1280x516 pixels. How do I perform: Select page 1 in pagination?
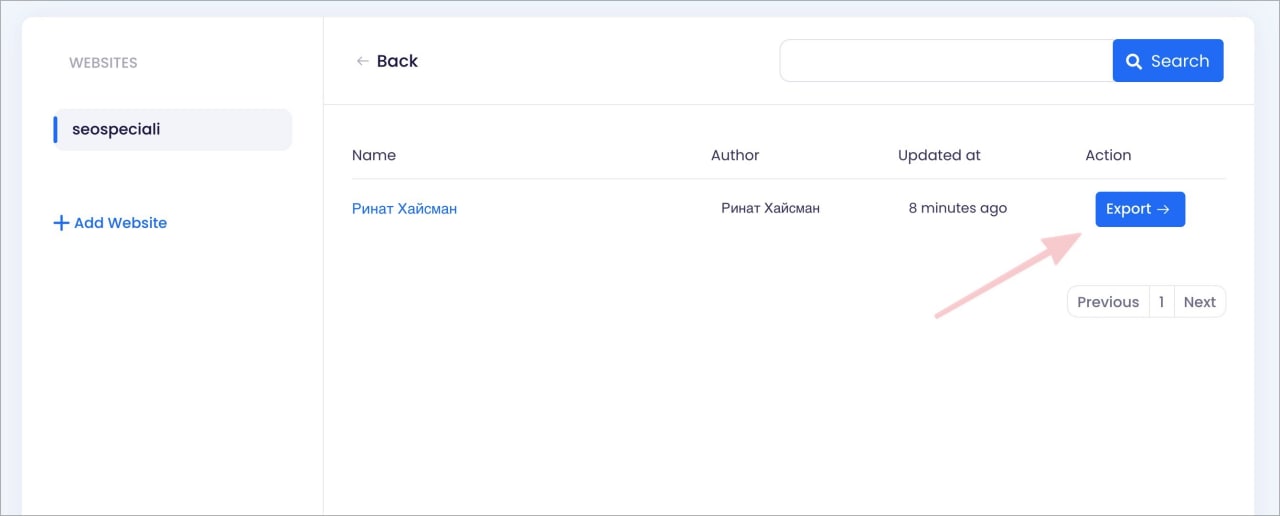[1162, 302]
